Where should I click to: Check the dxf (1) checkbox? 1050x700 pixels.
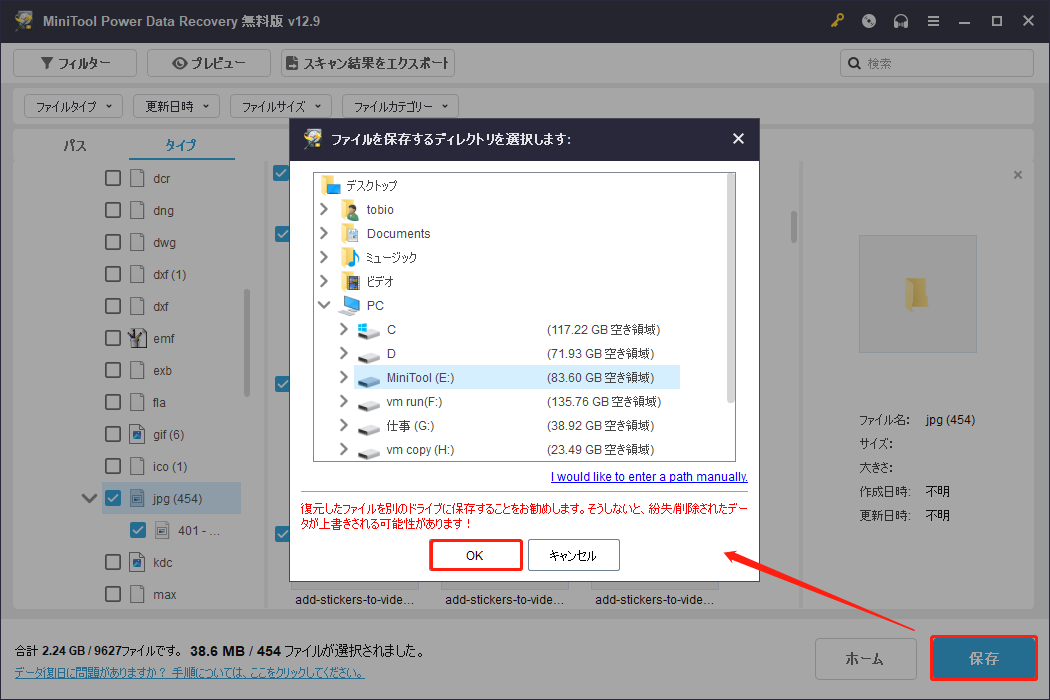coord(113,274)
